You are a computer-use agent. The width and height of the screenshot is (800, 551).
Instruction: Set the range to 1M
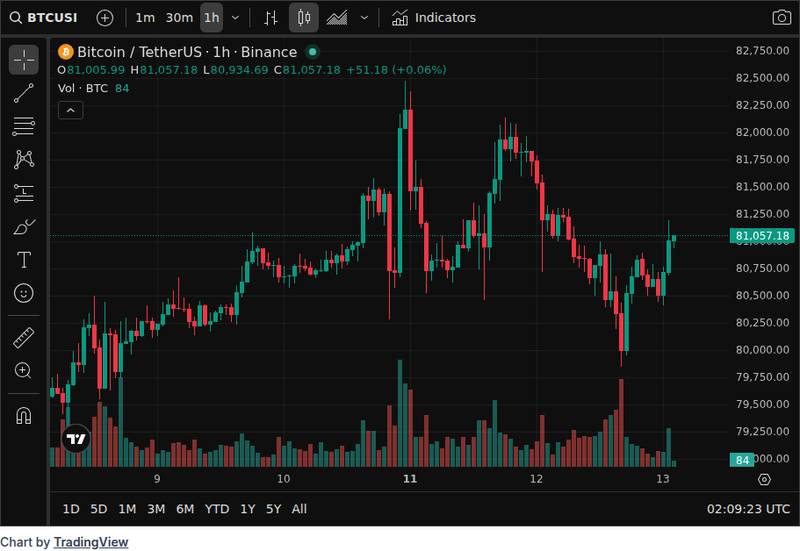coord(127,509)
